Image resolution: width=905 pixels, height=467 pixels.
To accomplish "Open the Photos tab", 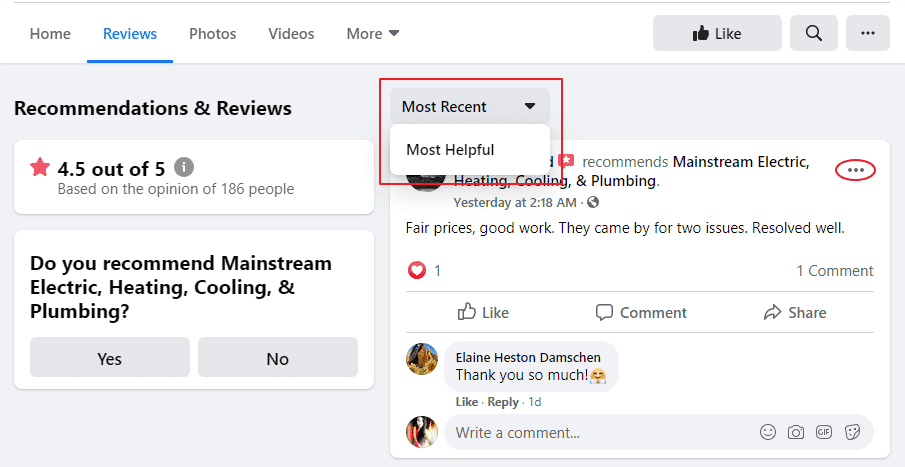I will click(x=212, y=33).
